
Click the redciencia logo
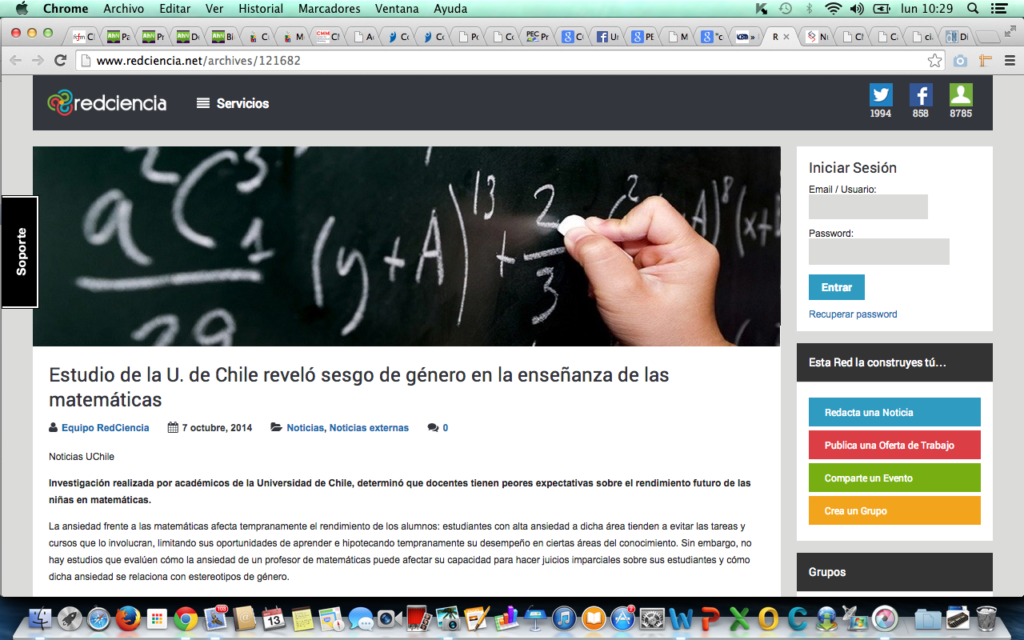coord(107,102)
